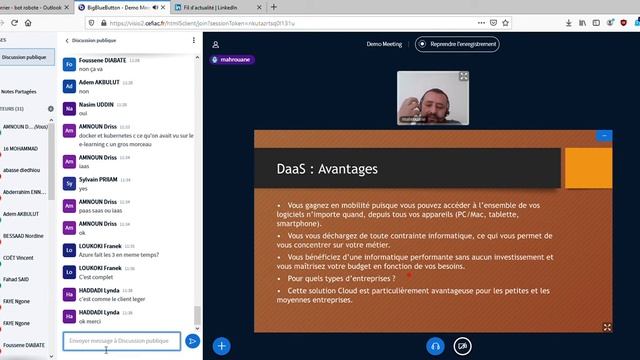Close the LinkedIn tab

coord(259,7)
